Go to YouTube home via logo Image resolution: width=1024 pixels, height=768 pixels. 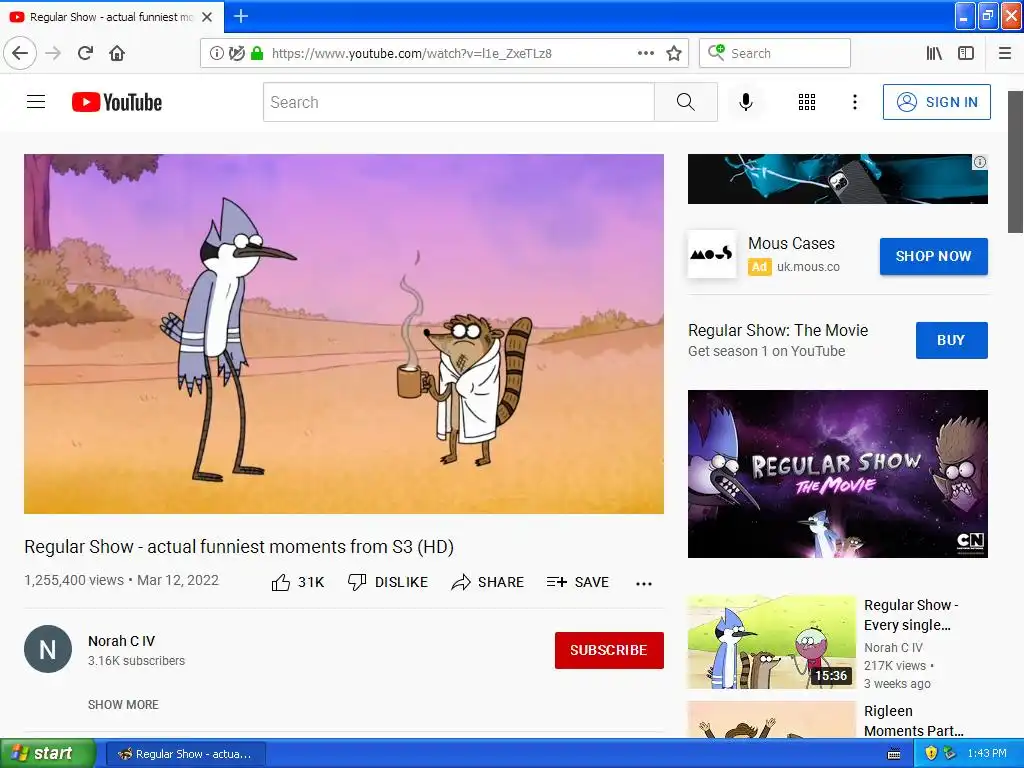pyautogui.click(x=117, y=102)
